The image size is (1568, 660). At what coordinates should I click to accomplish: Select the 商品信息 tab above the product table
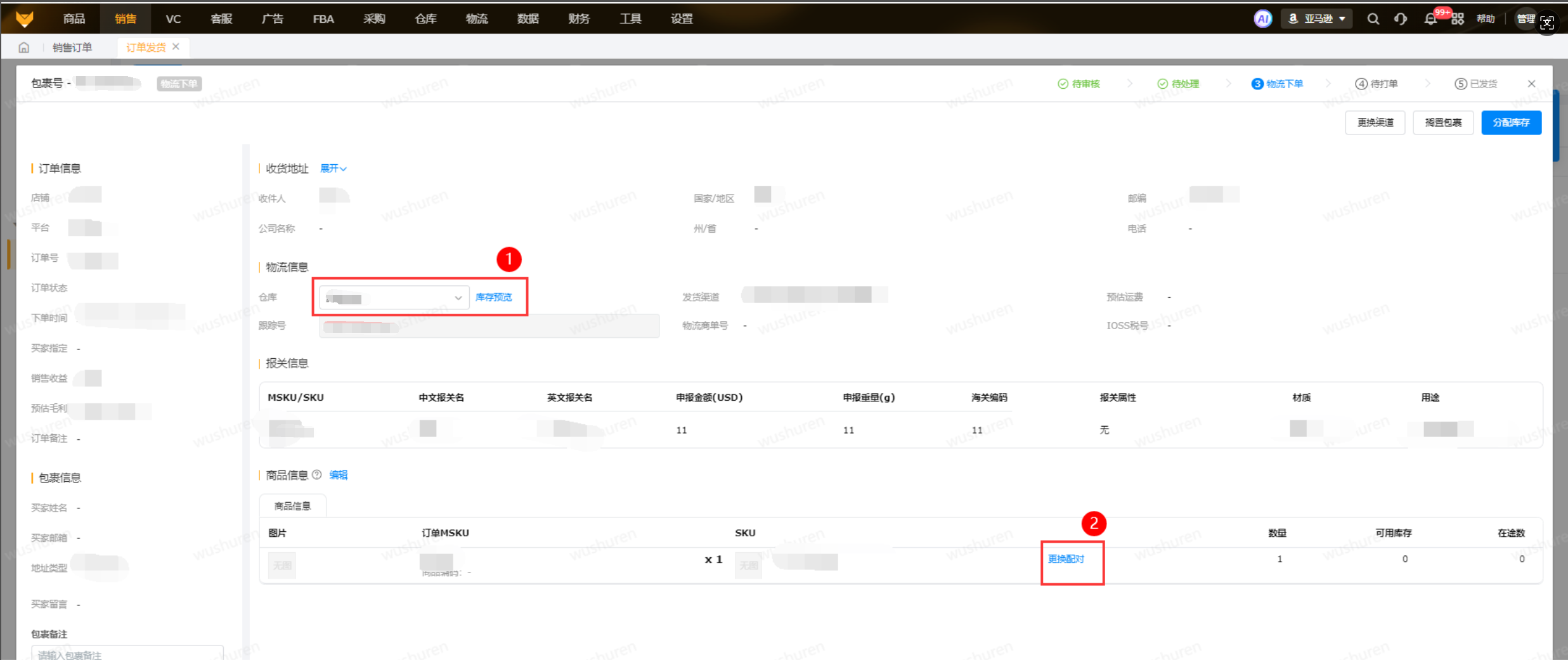[x=292, y=506]
